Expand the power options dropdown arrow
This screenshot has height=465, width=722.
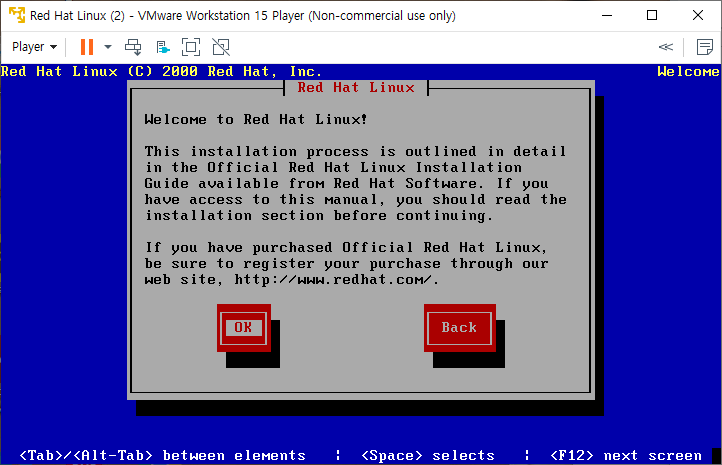coord(108,47)
